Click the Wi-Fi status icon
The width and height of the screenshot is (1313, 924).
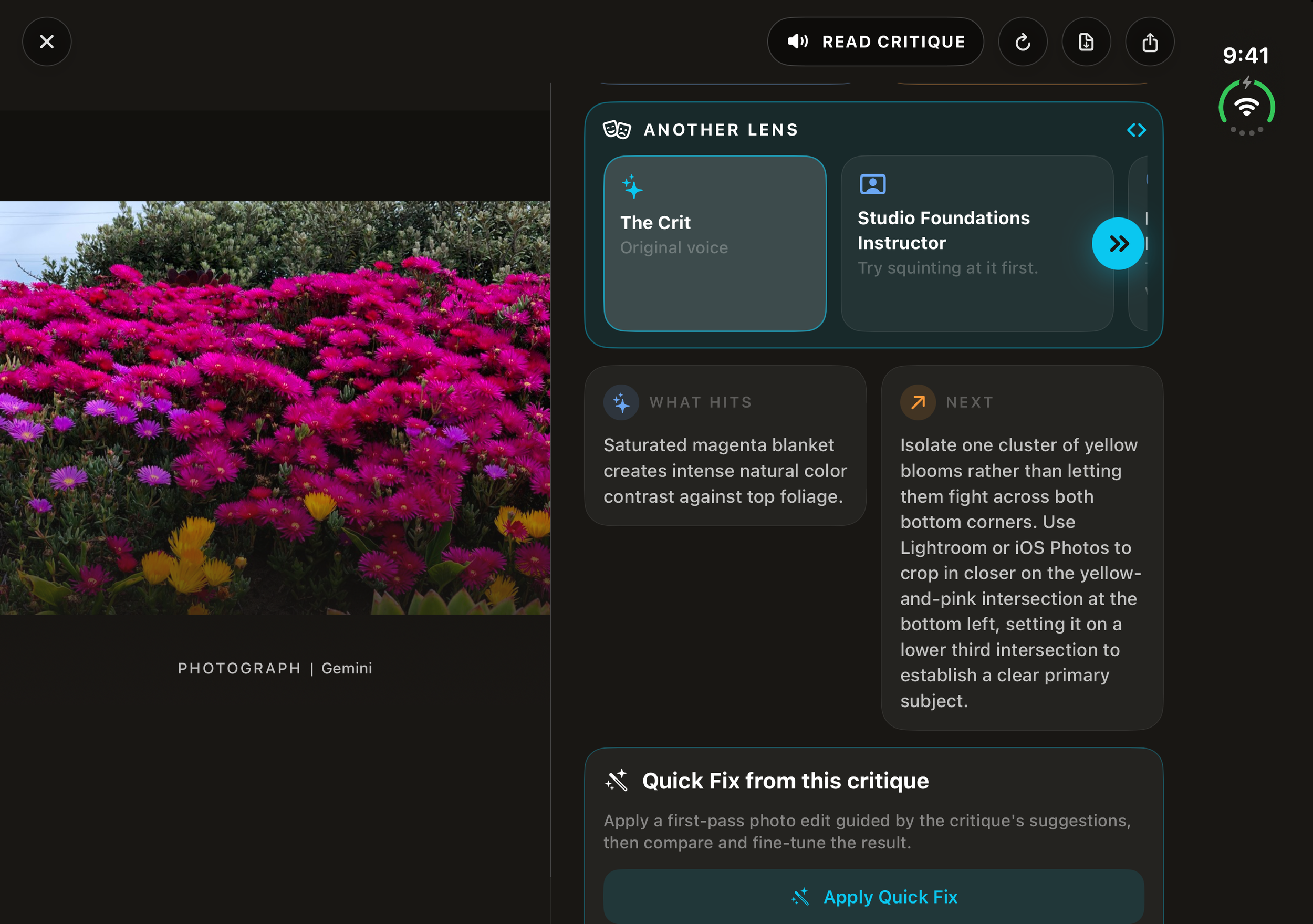coord(1247,107)
